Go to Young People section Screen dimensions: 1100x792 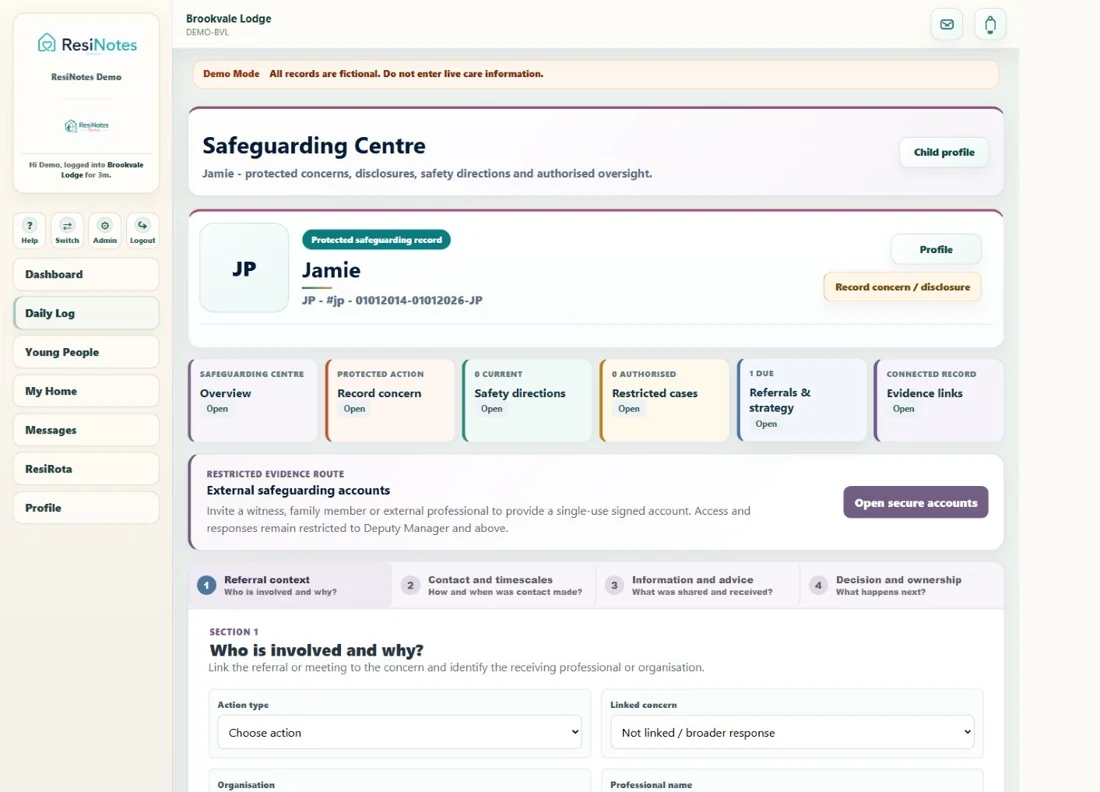tap(86, 352)
